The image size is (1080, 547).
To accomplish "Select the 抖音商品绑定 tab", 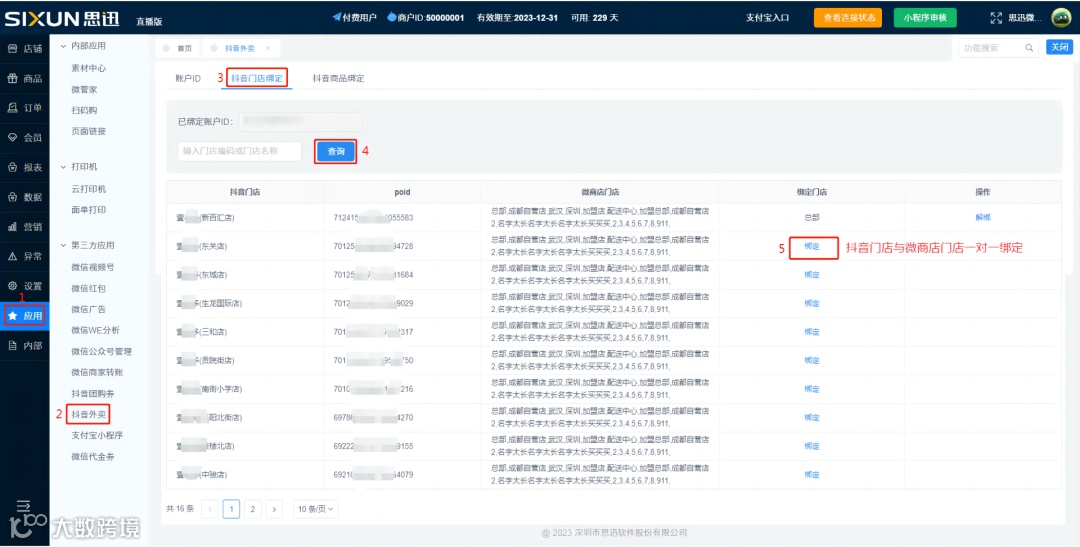I will pyautogui.click(x=338, y=79).
